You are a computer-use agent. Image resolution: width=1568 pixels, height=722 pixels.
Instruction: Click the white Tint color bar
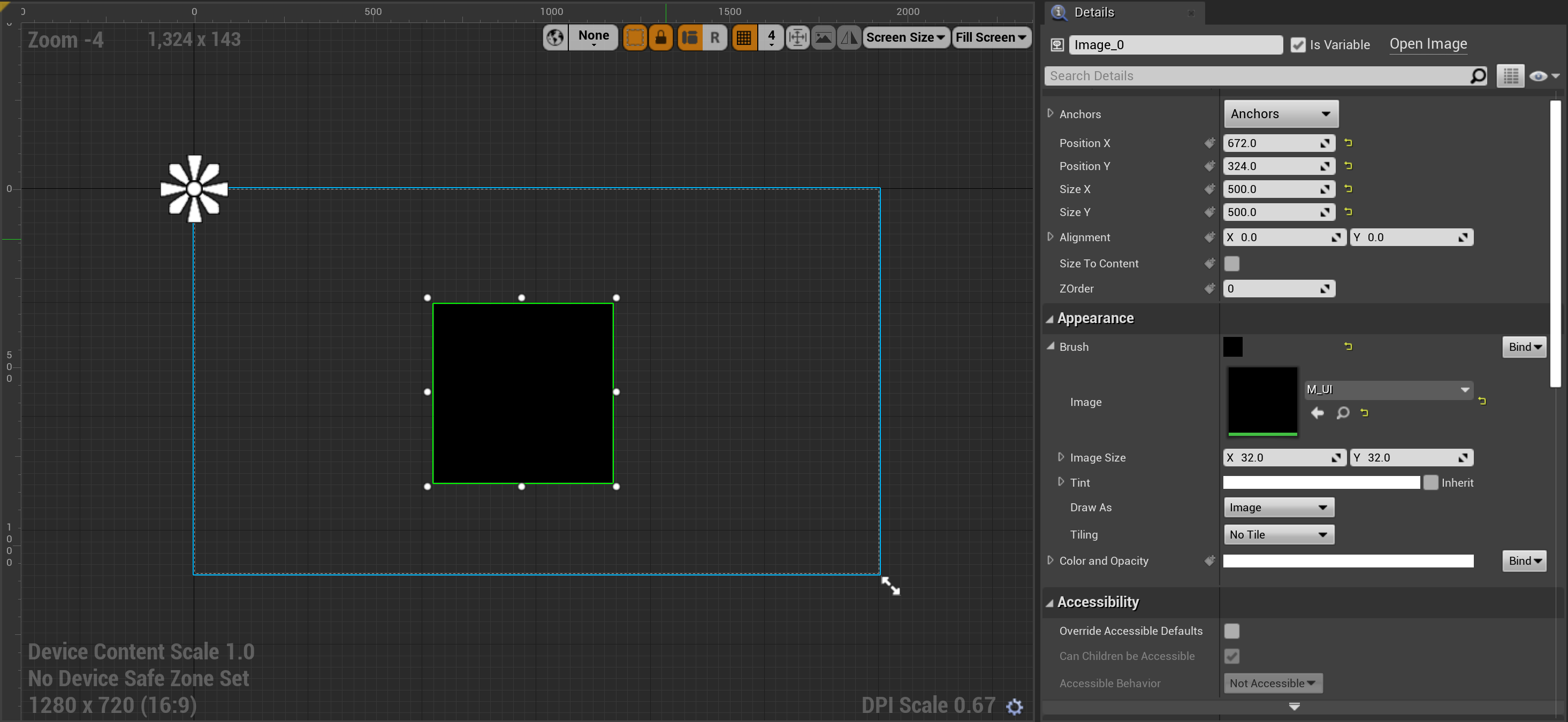(1321, 482)
